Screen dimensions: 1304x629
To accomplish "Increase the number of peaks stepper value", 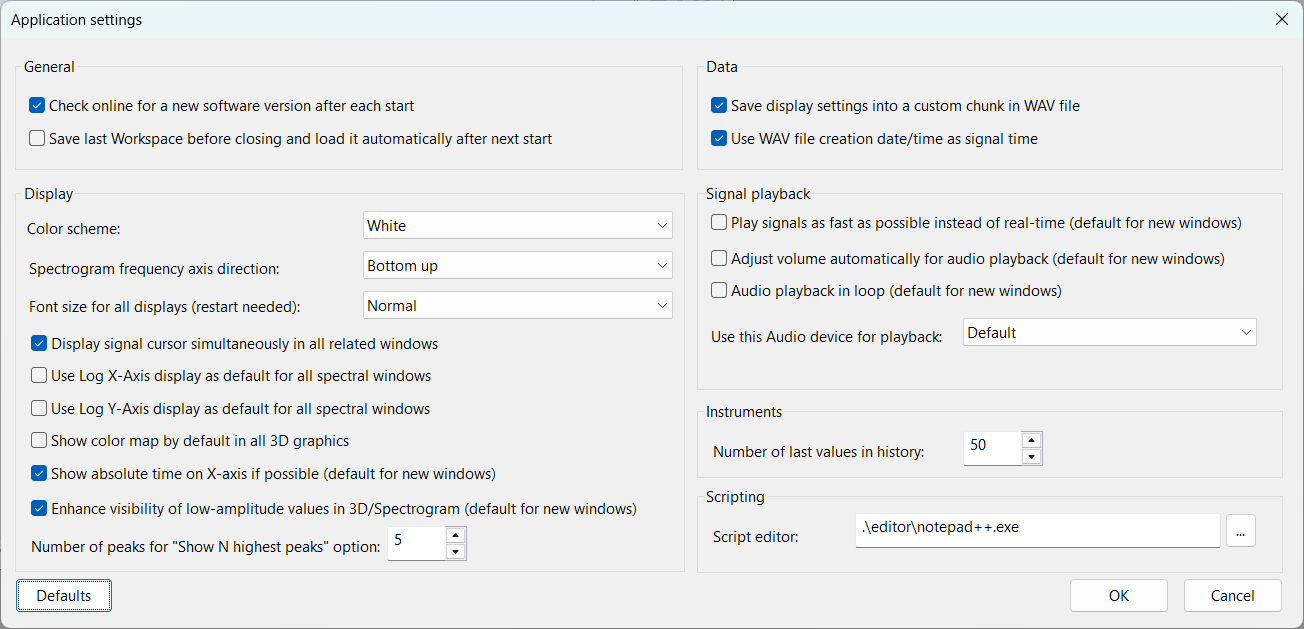I will pyautogui.click(x=455, y=535).
